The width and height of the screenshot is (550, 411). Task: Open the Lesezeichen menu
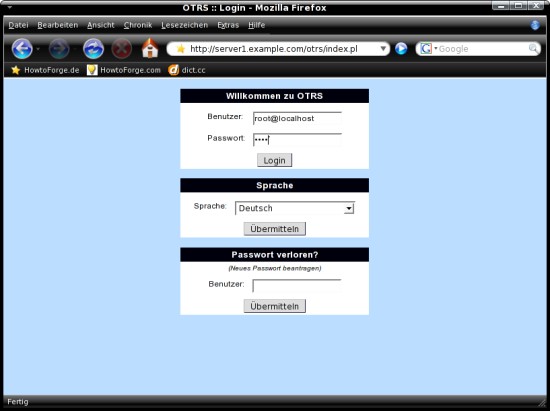pyautogui.click(x=185, y=25)
